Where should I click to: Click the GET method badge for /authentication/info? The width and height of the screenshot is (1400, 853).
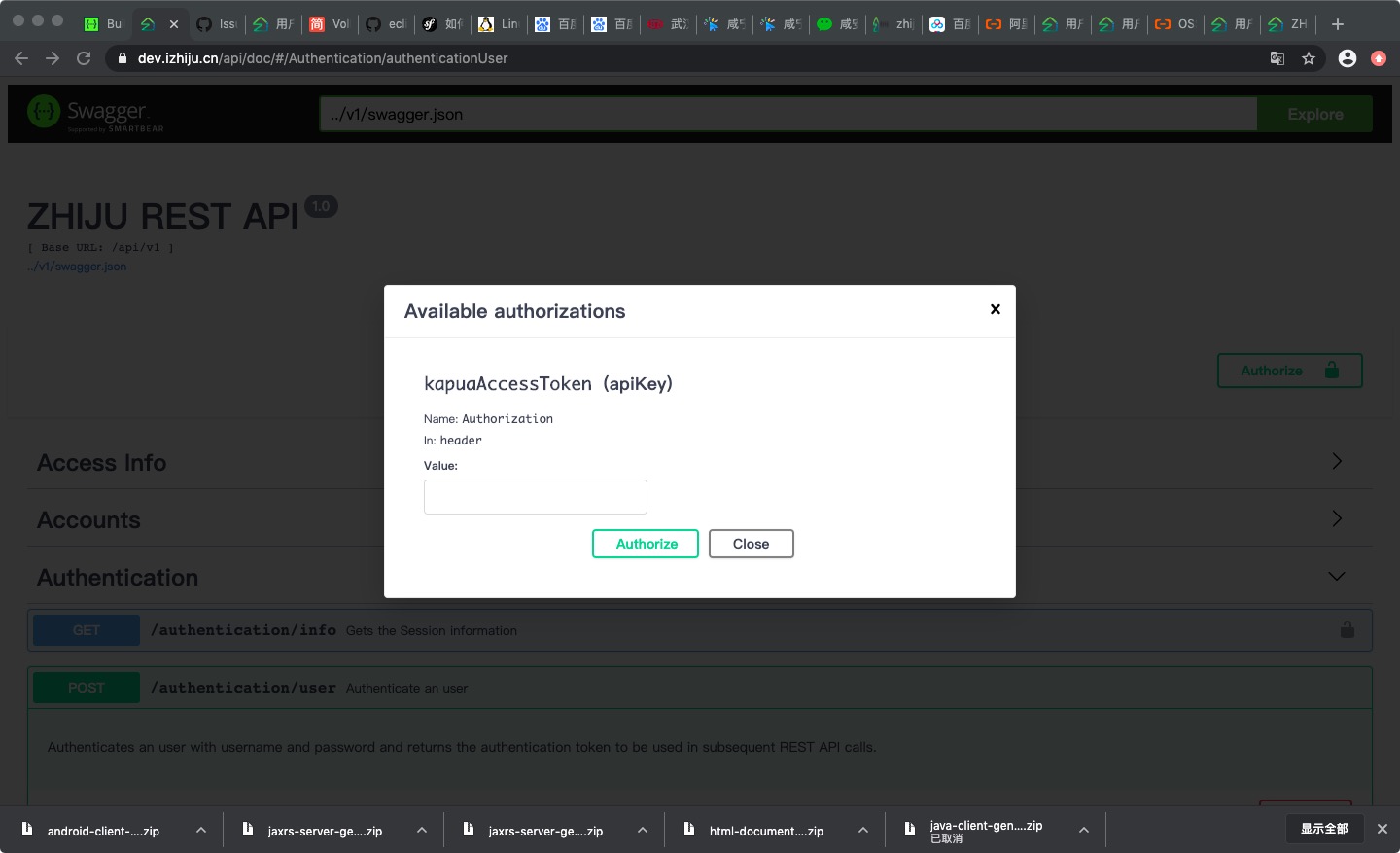point(87,630)
